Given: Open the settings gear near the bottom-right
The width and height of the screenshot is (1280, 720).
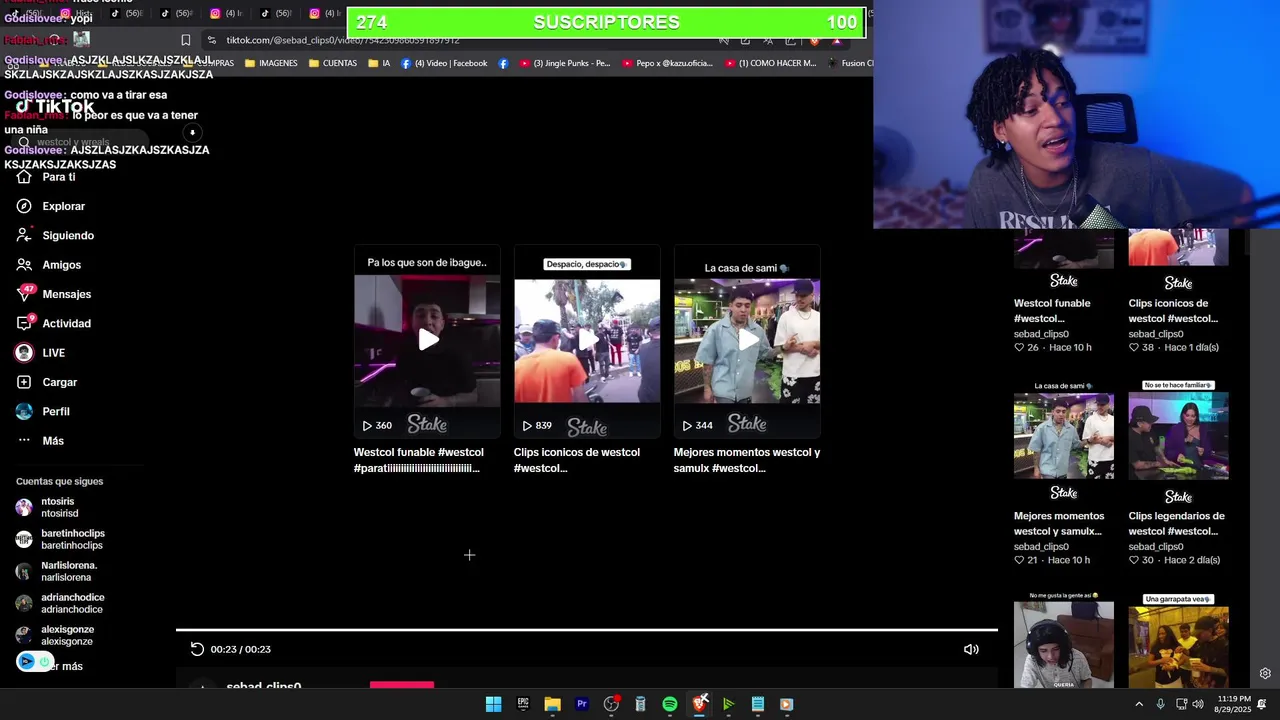Looking at the screenshot, I should point(1265,674).
